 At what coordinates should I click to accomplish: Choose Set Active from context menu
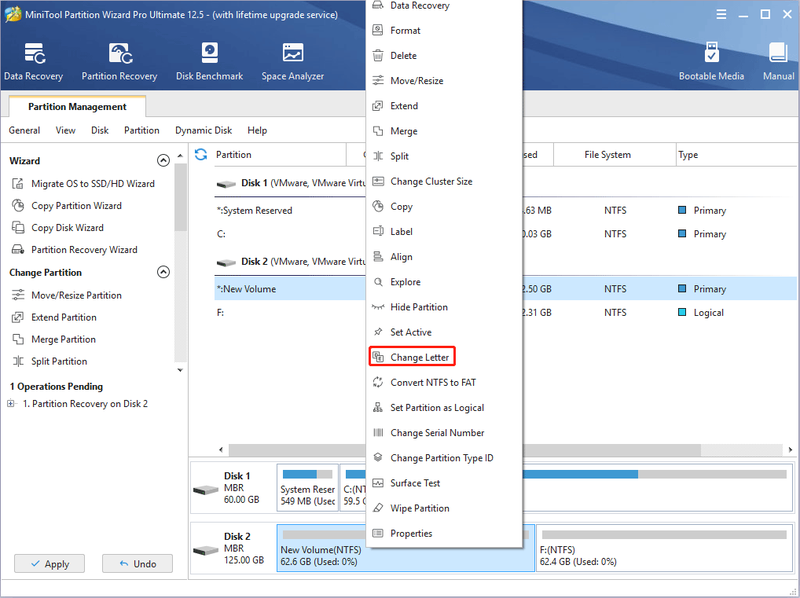[x=444, y=332]
